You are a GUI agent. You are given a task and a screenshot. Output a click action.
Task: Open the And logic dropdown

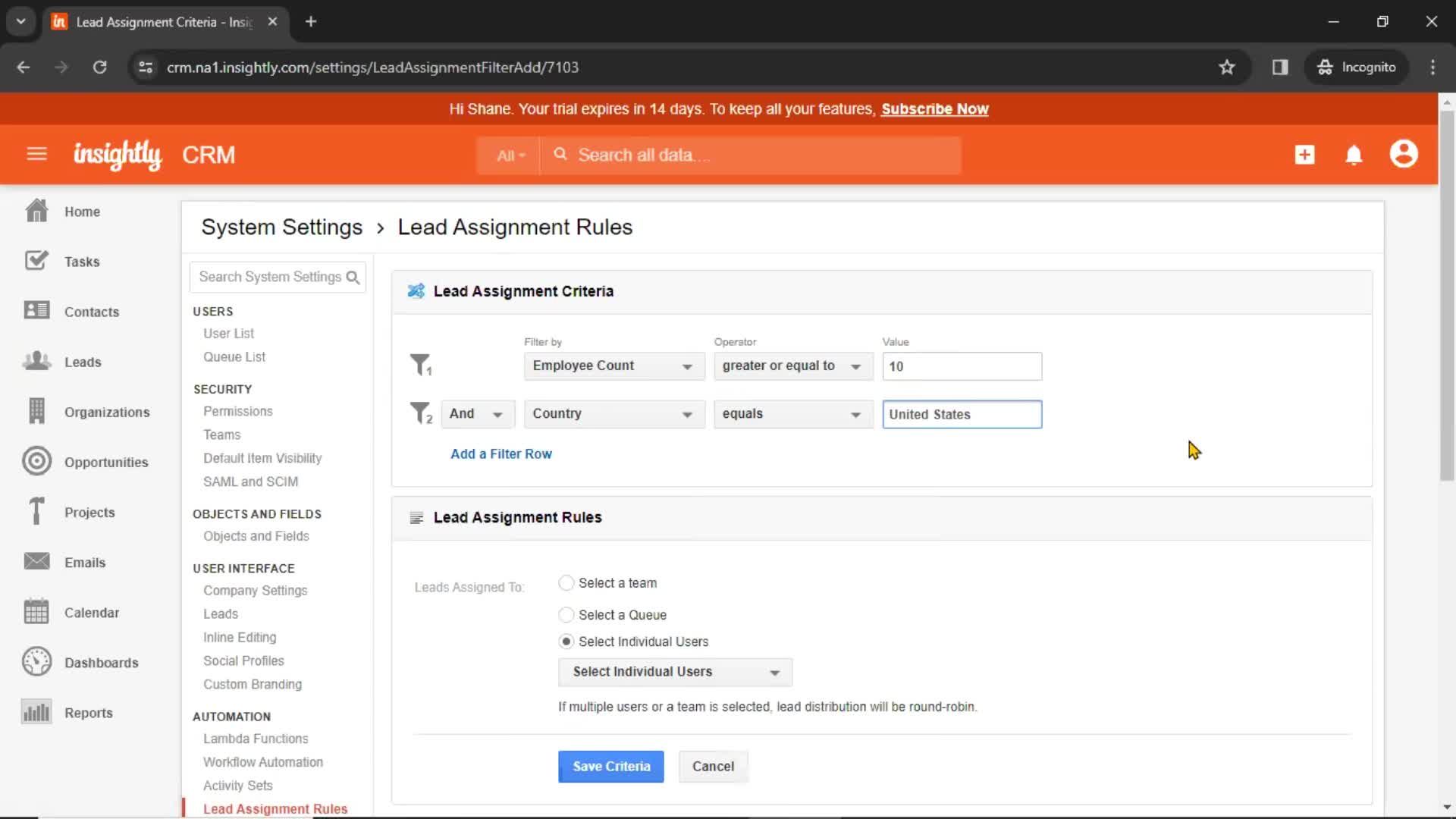pyautogui.click(x=478, y=414)
